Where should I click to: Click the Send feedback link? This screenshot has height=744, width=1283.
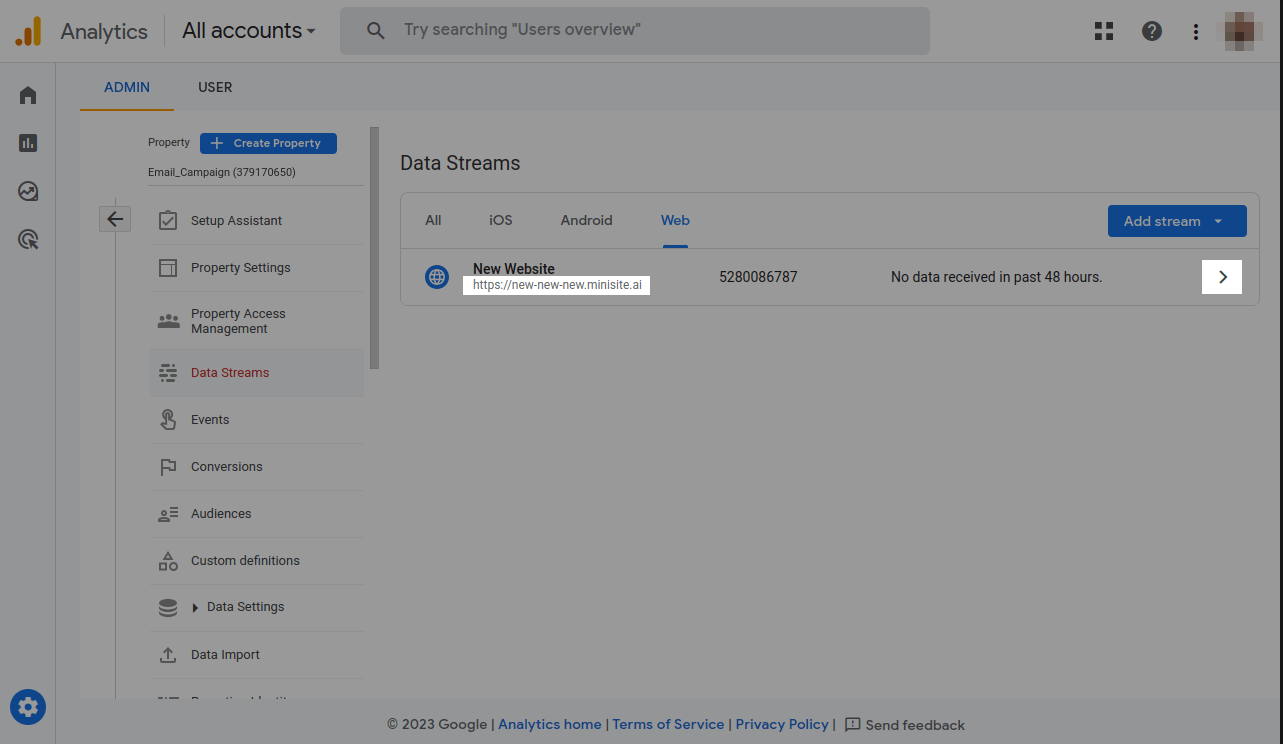pos(915,725)
